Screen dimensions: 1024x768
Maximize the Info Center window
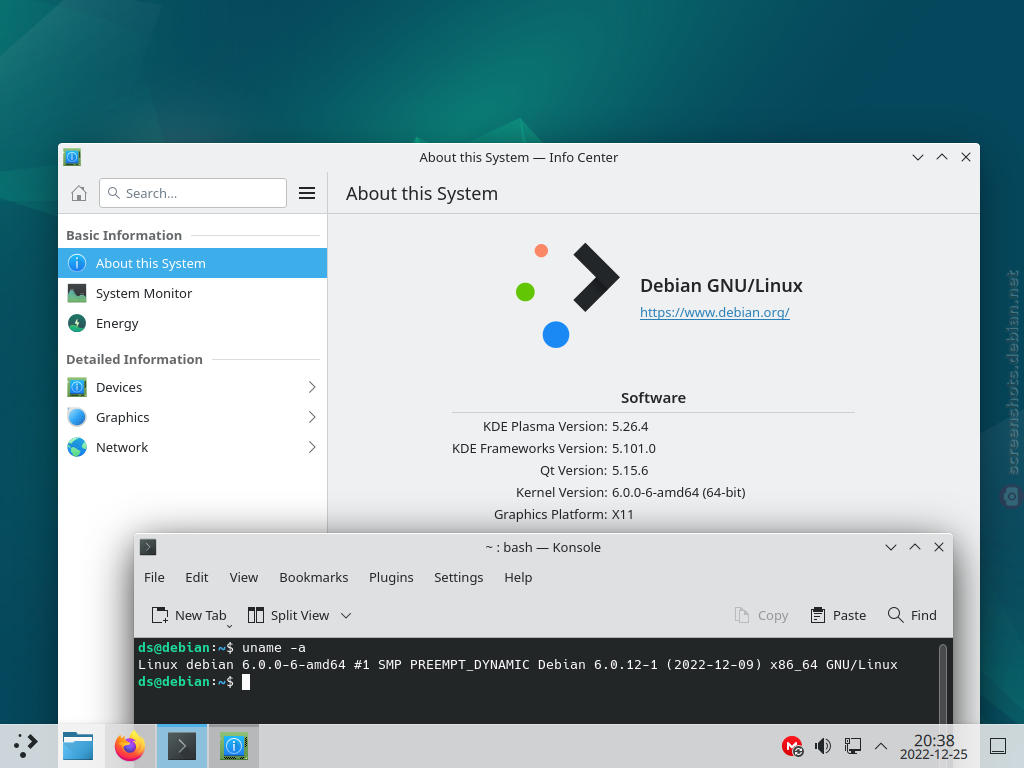(942, 157)
